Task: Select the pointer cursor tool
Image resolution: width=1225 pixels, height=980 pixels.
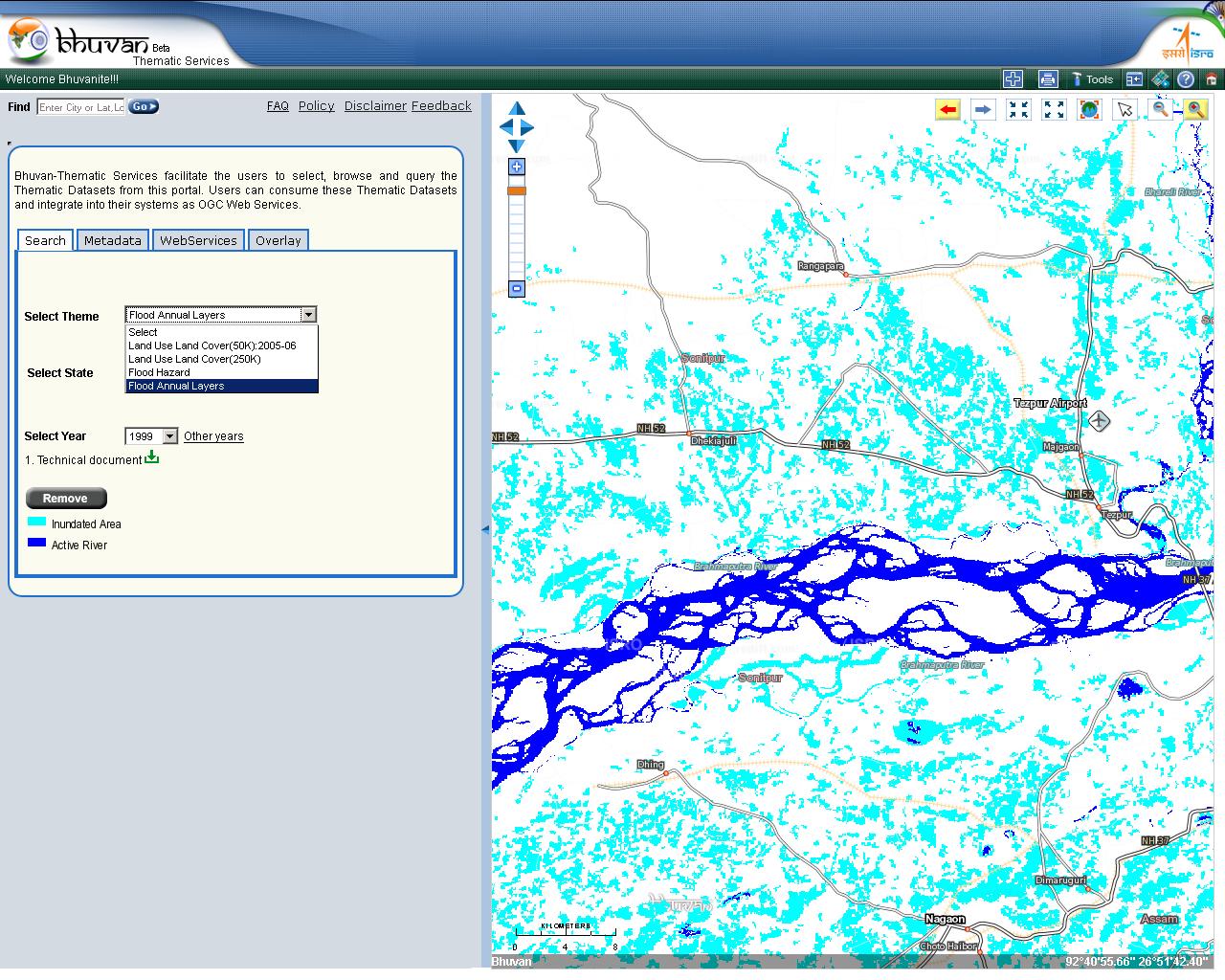Action: click(1125, 109)
